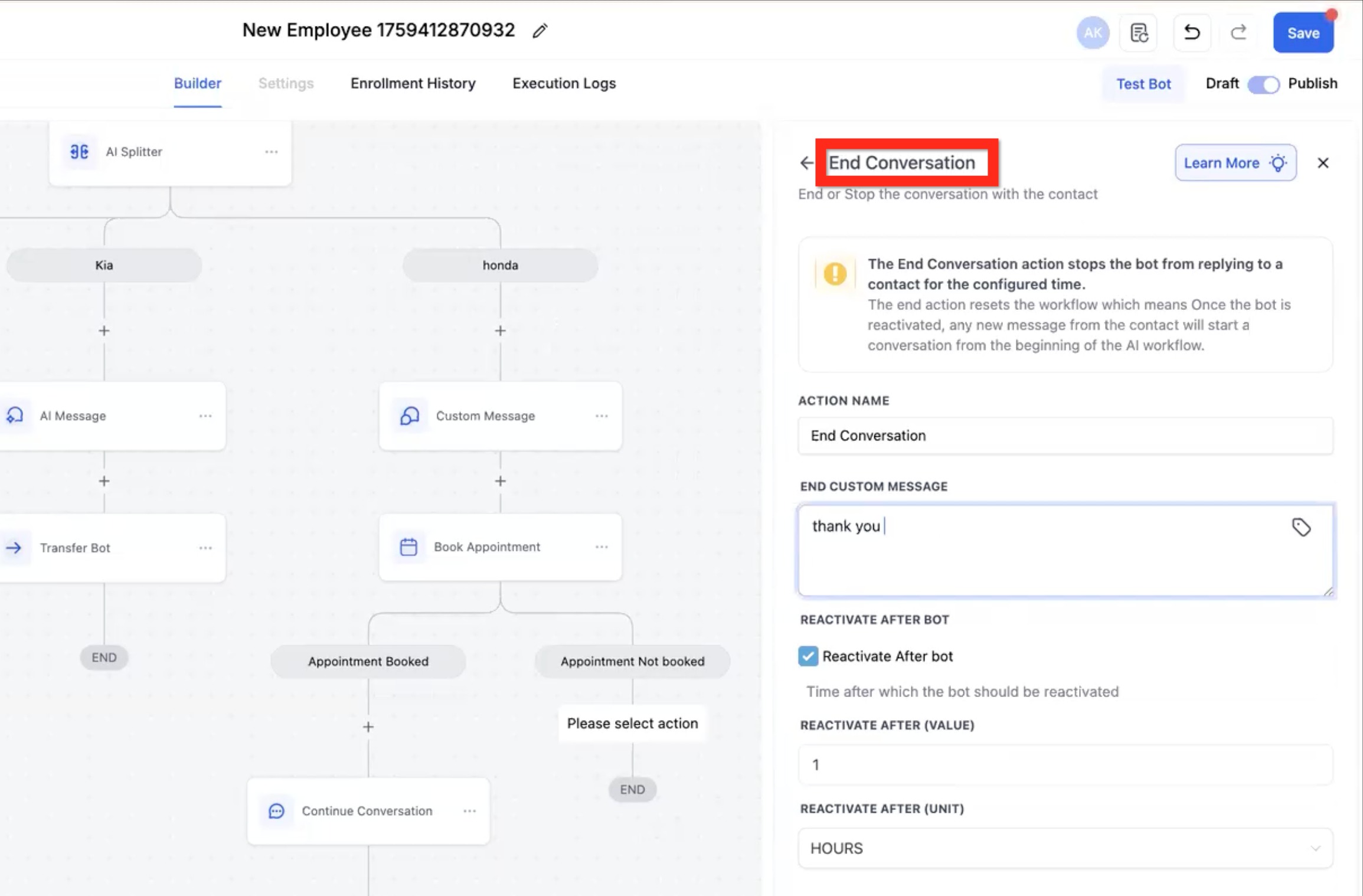Click the Book Appointment calendar icon
1363x896 pixels.
(408, 547)
